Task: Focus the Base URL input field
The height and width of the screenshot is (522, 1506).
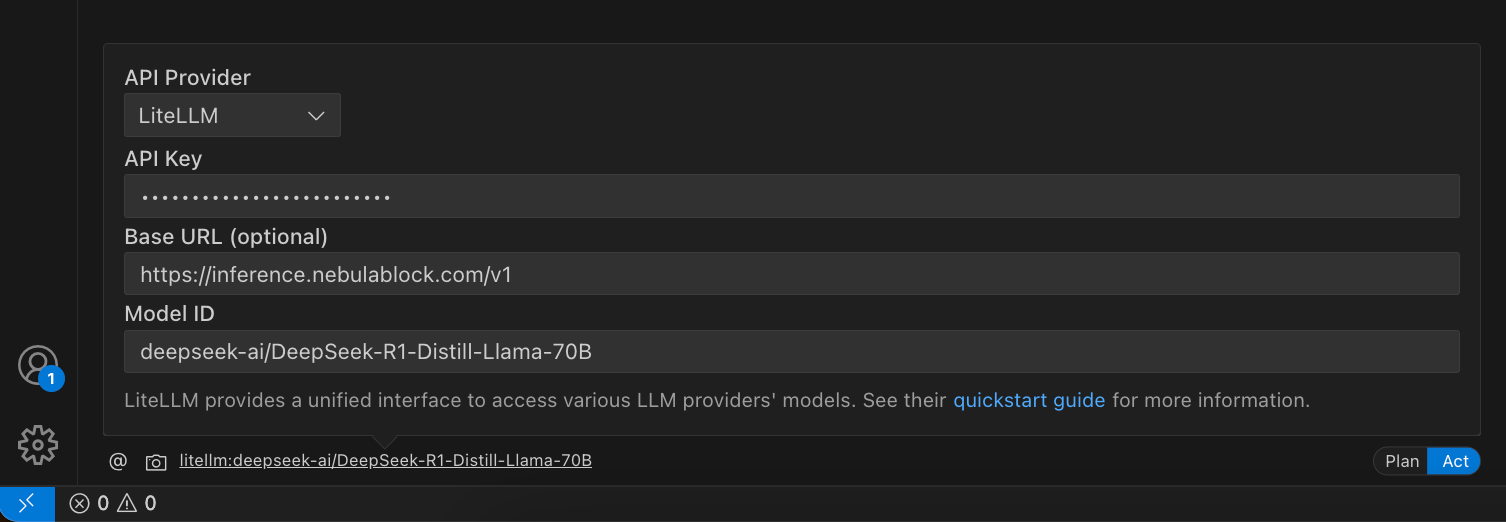Action: pyautogui.click(x=791, y=273)
